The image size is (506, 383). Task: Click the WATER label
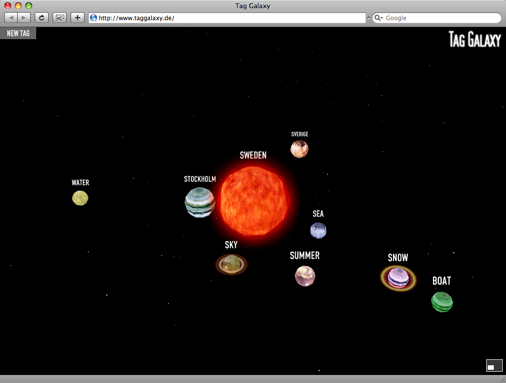(80, 182)
